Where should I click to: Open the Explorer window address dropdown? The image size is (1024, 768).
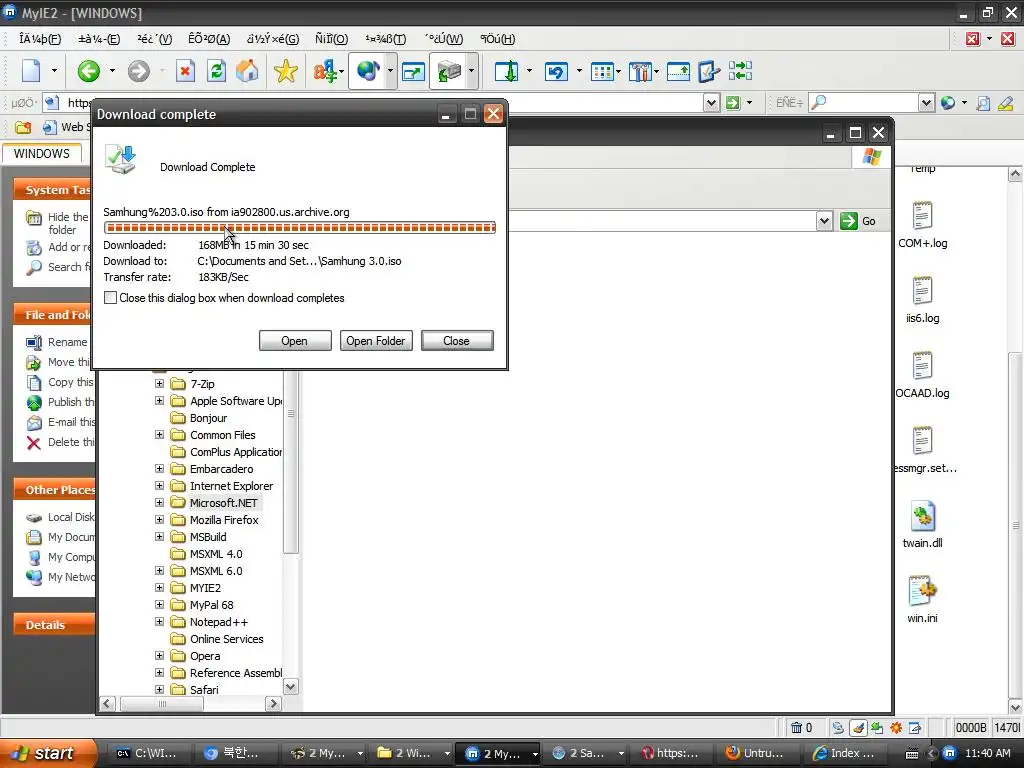point(824,221)
